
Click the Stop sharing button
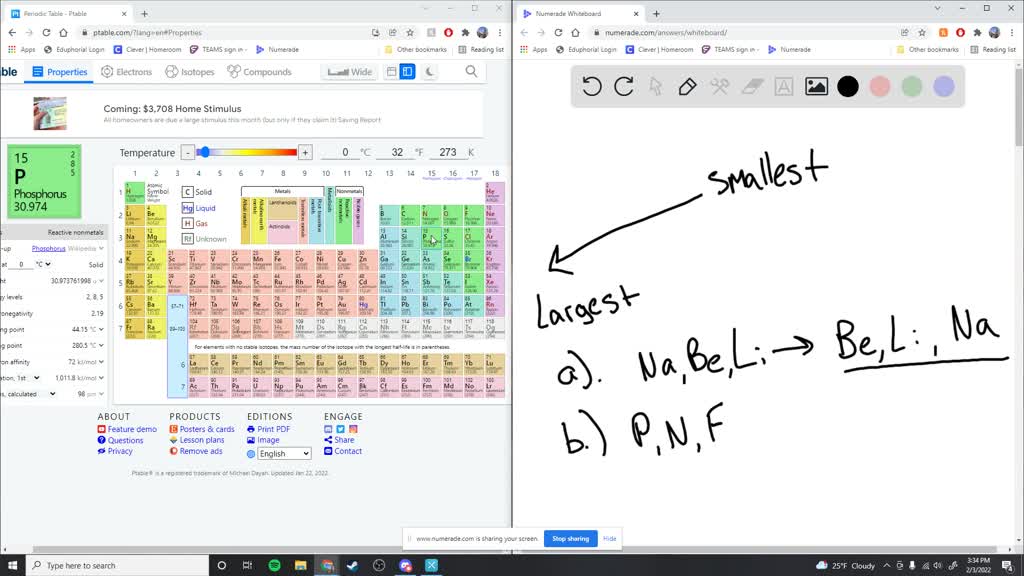pos(570,538)
